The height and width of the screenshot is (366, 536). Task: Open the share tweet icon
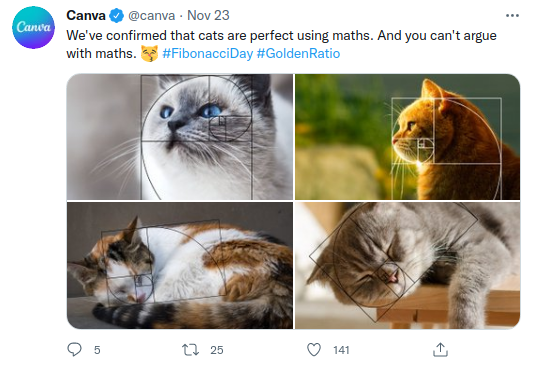click(x=440, y=350)
